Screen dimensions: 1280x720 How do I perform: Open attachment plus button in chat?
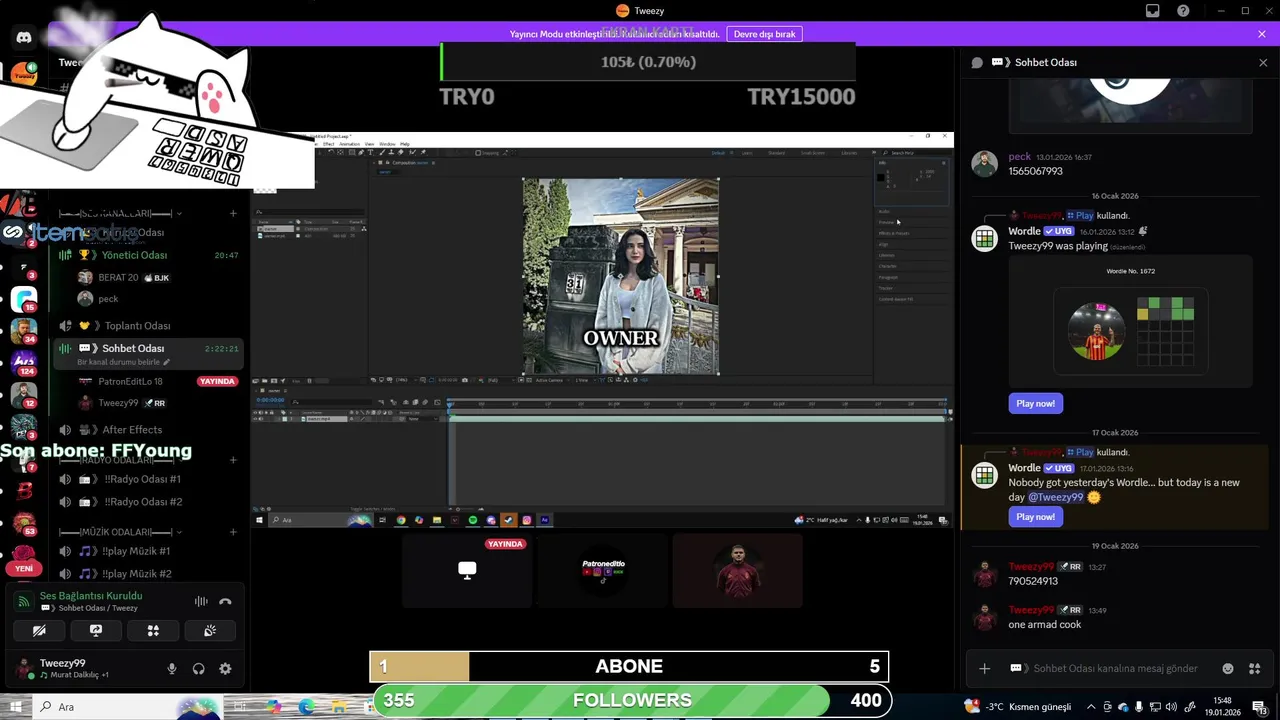(x=984, y=668)
